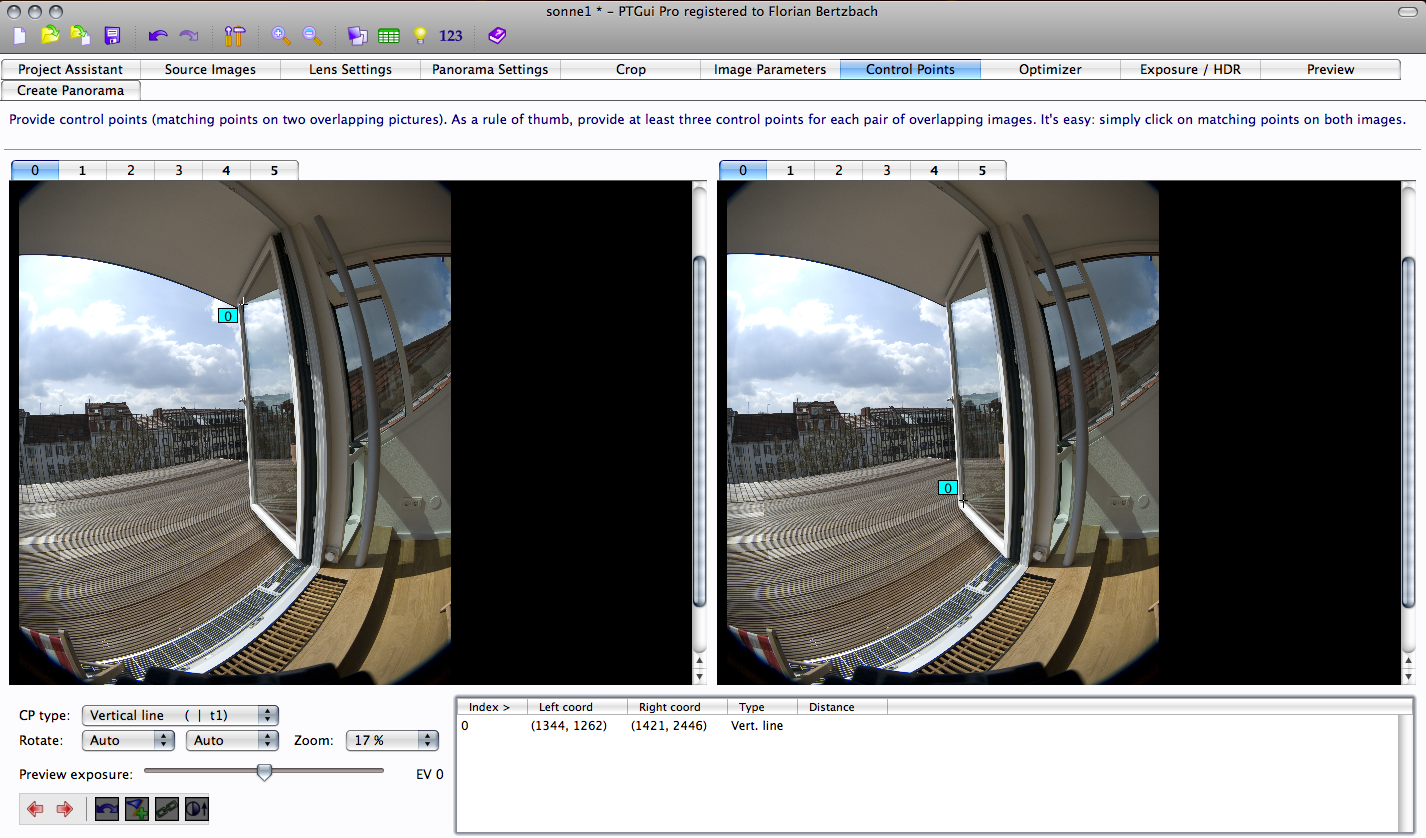Click the Save Project floppy disk icon
The height and width of the screenshot is (838, 1426).
point(112,36)
